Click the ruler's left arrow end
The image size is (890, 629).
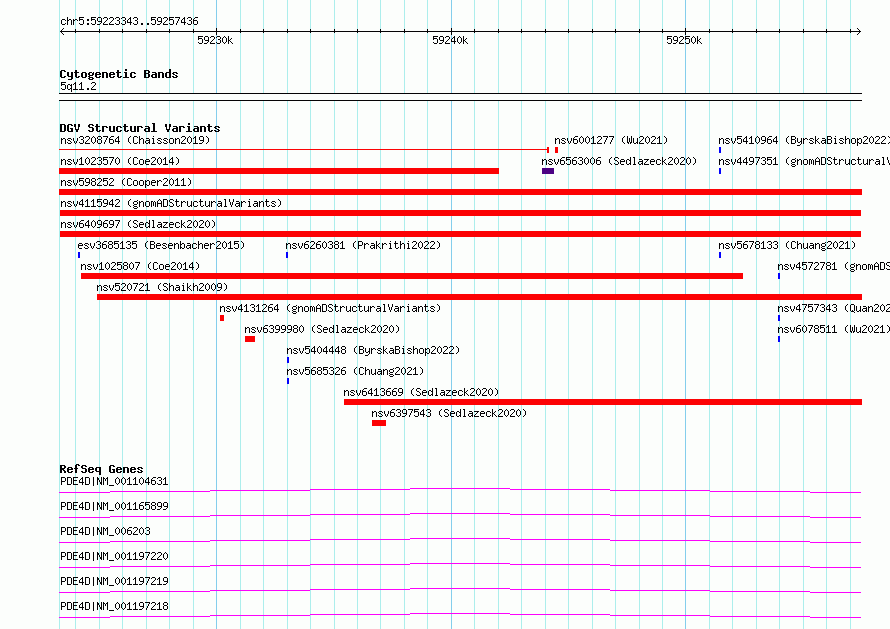pos(62,31)
